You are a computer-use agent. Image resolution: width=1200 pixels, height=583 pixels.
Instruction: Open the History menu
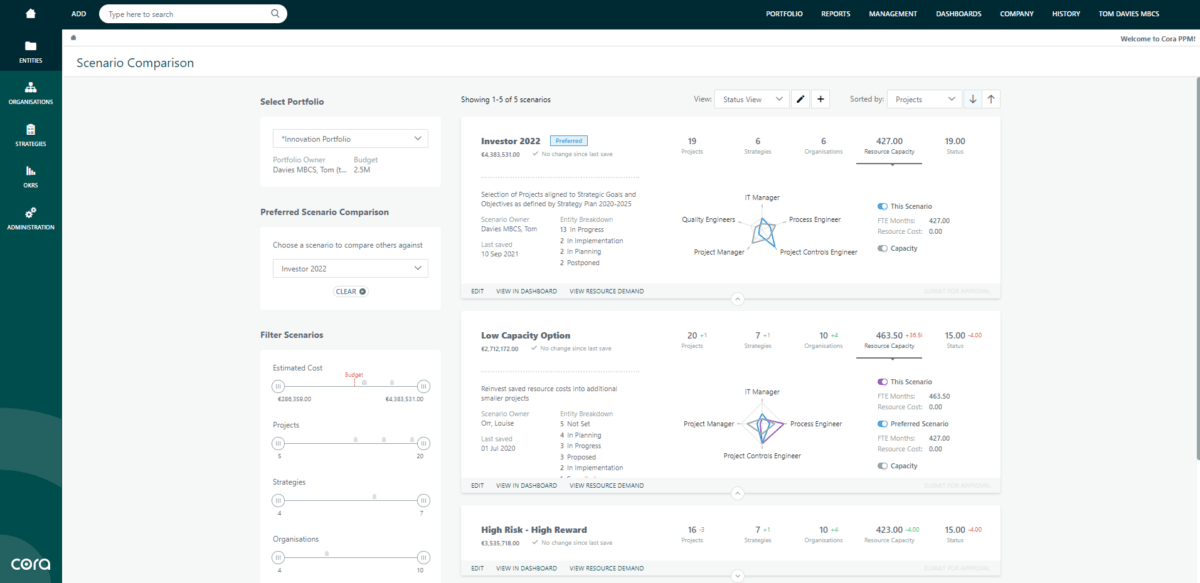coord(1066,14)
